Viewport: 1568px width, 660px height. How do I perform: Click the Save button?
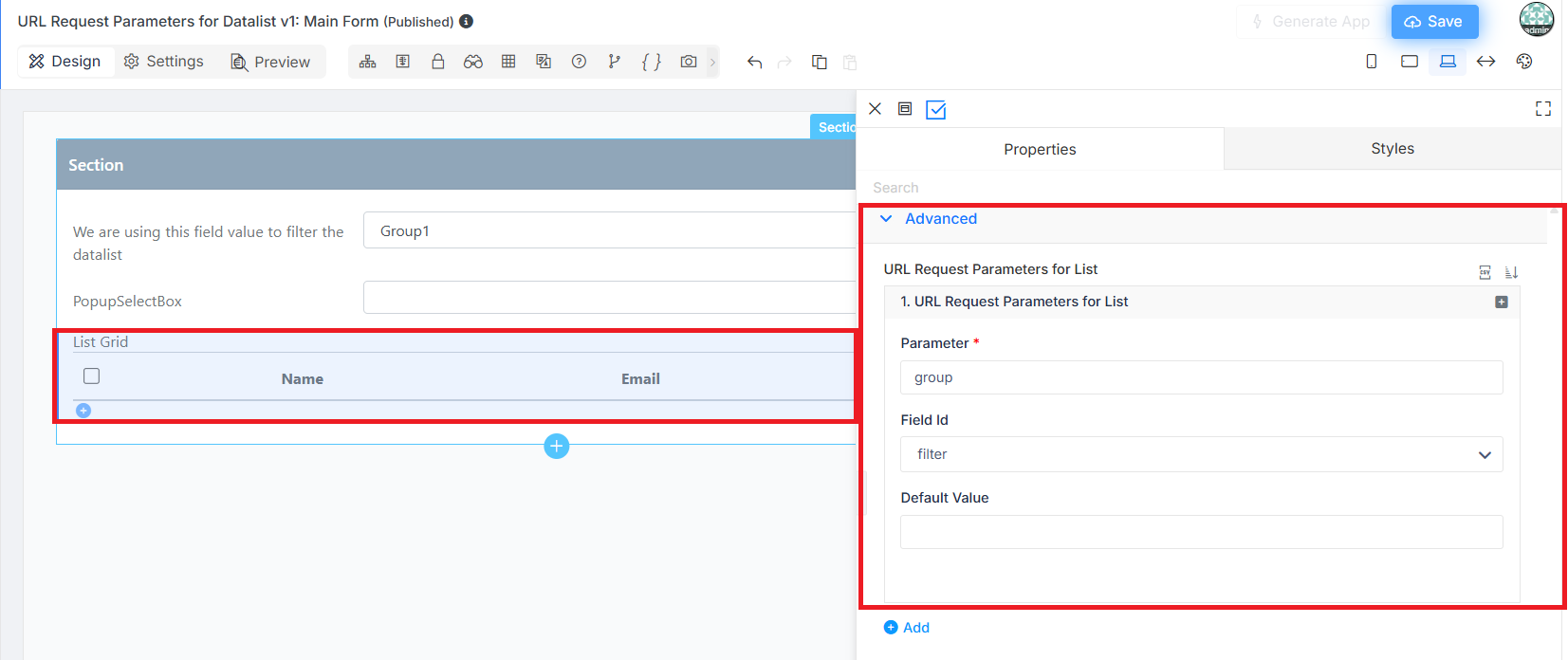[x=1434, y=22]
